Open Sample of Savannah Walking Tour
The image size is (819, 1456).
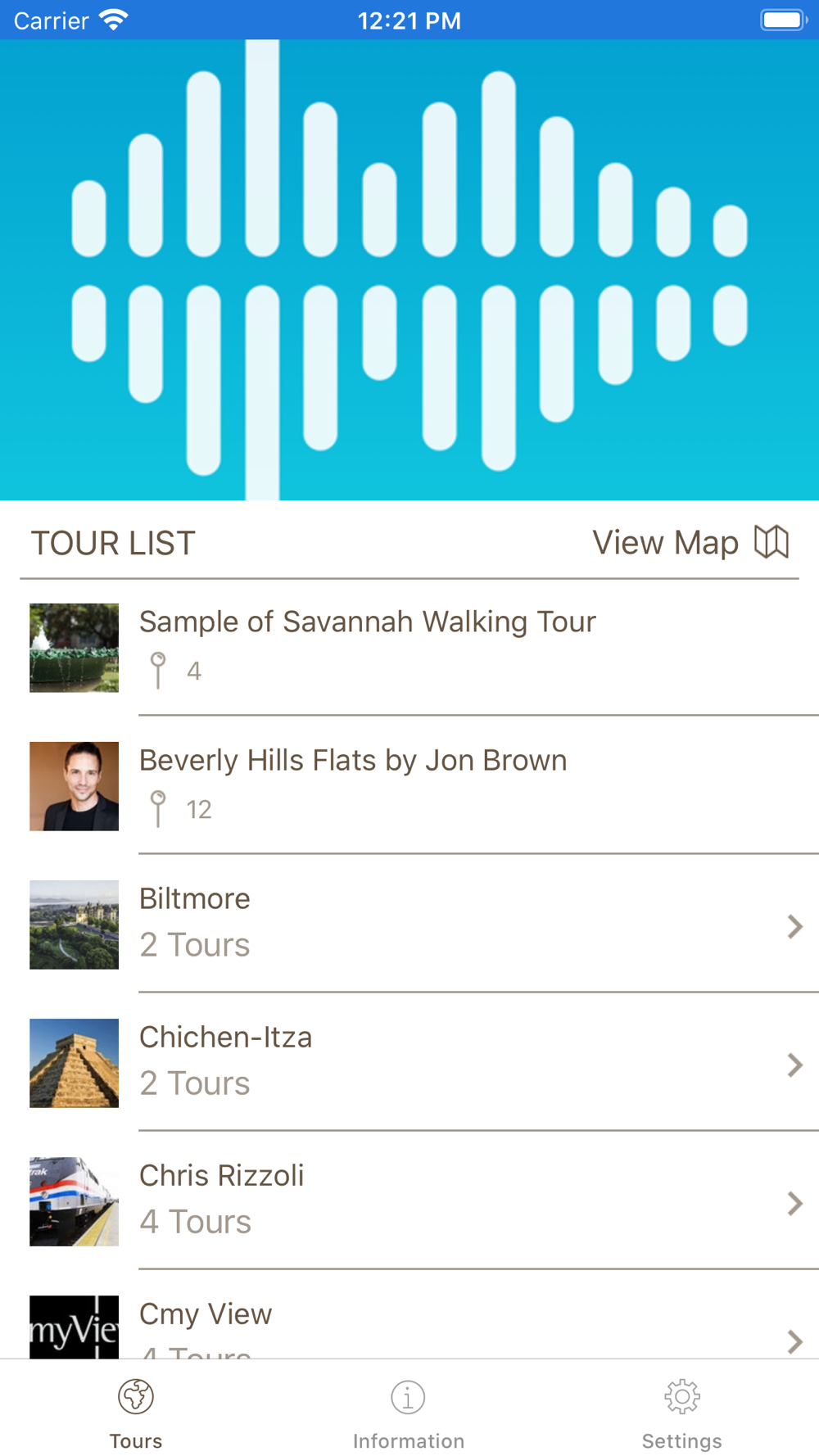pyautogui.click(x=367, y=622)
